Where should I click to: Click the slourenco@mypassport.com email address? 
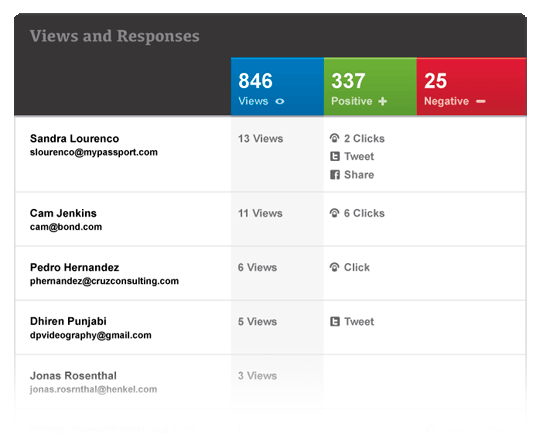tap(94, 152)
